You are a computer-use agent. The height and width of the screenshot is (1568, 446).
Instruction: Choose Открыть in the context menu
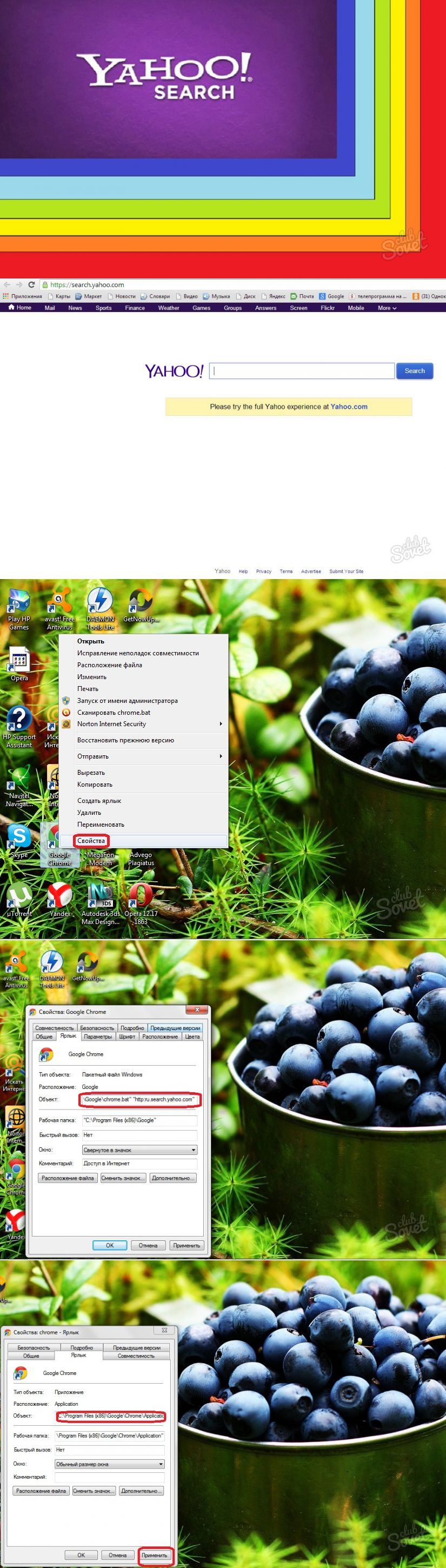(144, 641)
